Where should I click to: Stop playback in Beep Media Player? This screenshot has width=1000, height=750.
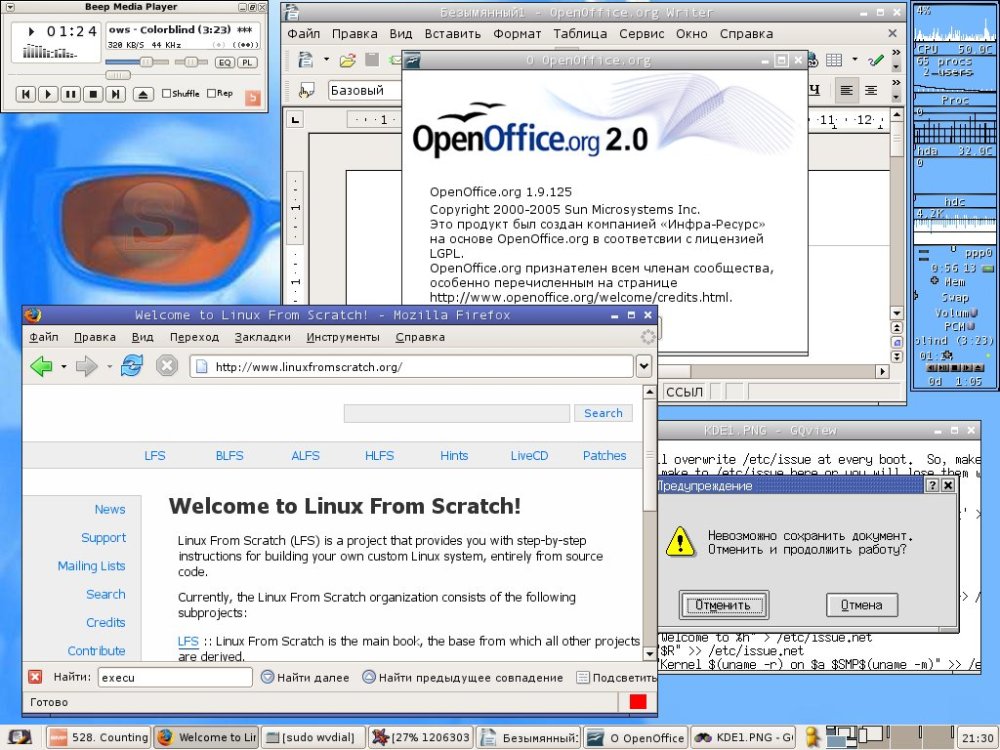point(93,94)
